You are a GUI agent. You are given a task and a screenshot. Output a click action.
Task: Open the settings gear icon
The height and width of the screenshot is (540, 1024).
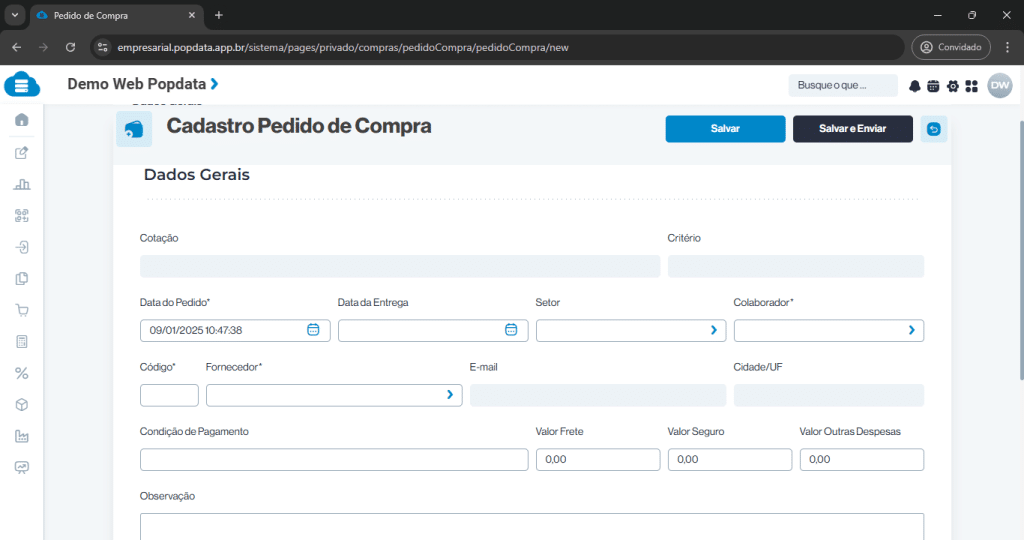pyautogui.click(x=953, y=86)
